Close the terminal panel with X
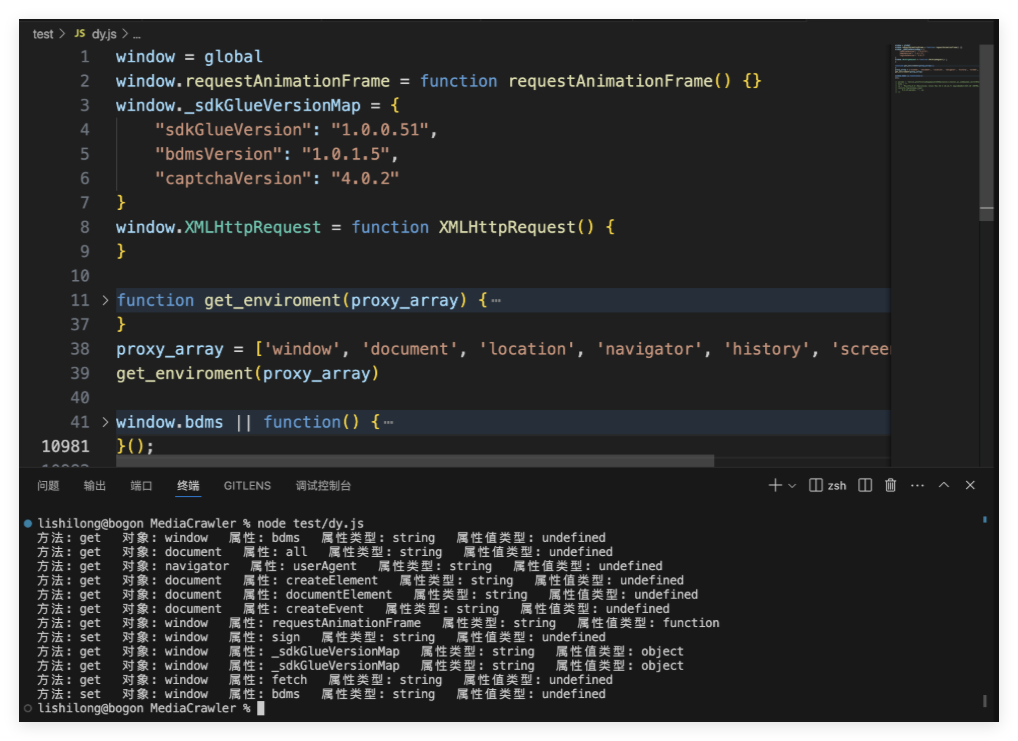This screenshot has height=741, width=1018. point(970,485)
